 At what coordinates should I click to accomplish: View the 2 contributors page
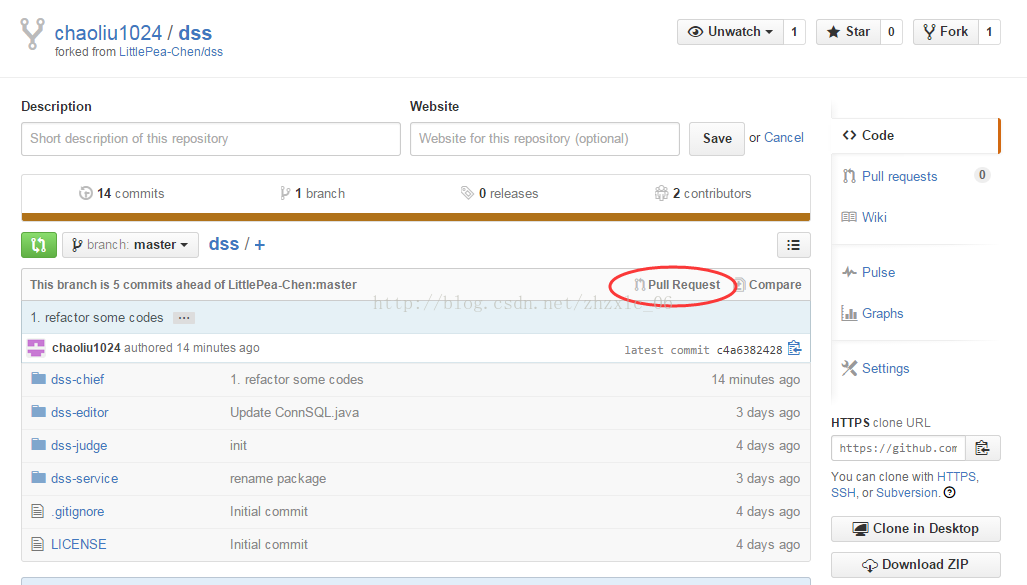[x=703, y=193]
